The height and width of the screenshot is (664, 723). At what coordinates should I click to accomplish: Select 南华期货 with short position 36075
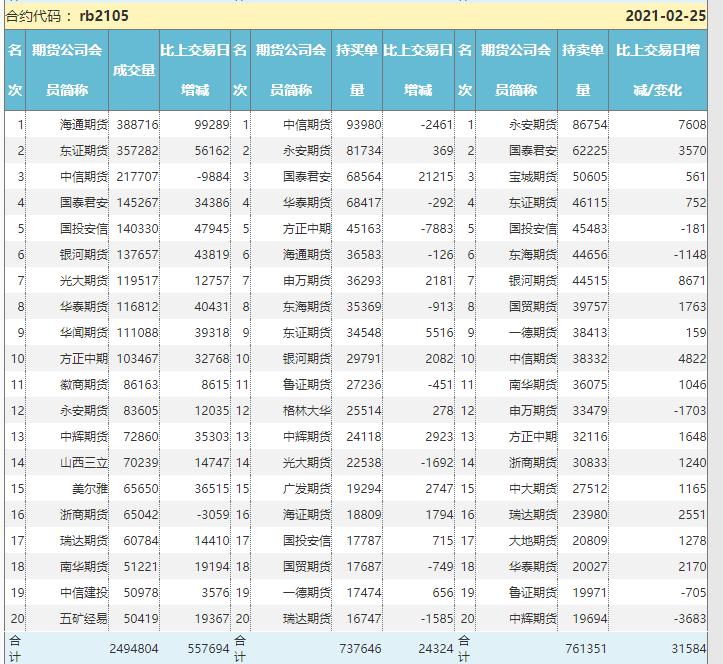pos(533,385)
